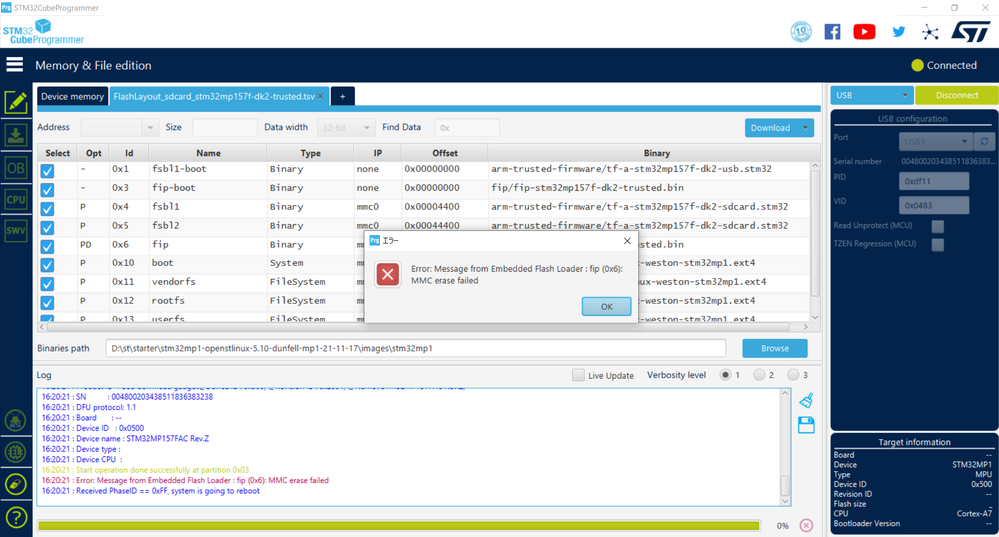Click the ST logo
999x537 pixels.
pos(970,31)
